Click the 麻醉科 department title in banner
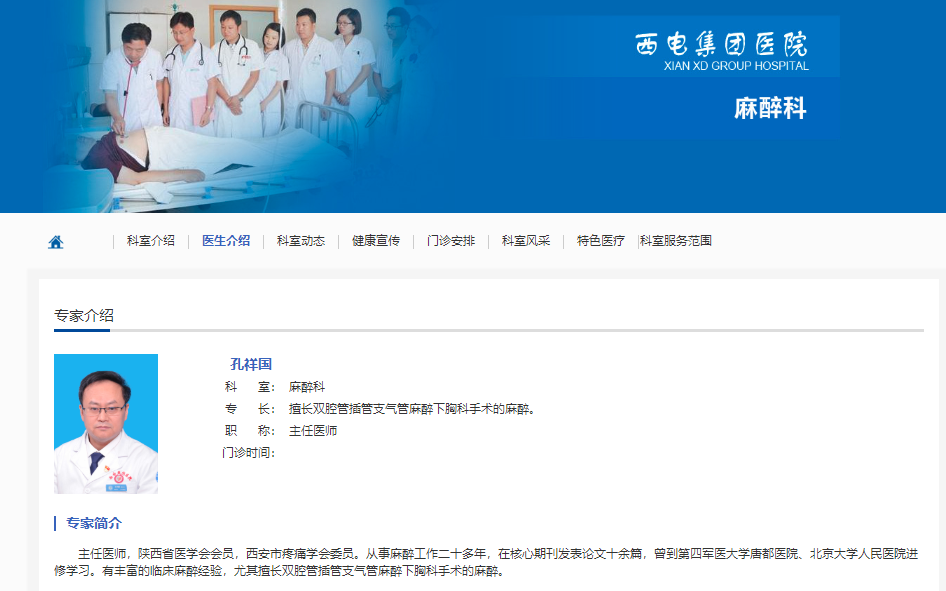The height and width of the screenshot is (591, 946). [770, 109]
